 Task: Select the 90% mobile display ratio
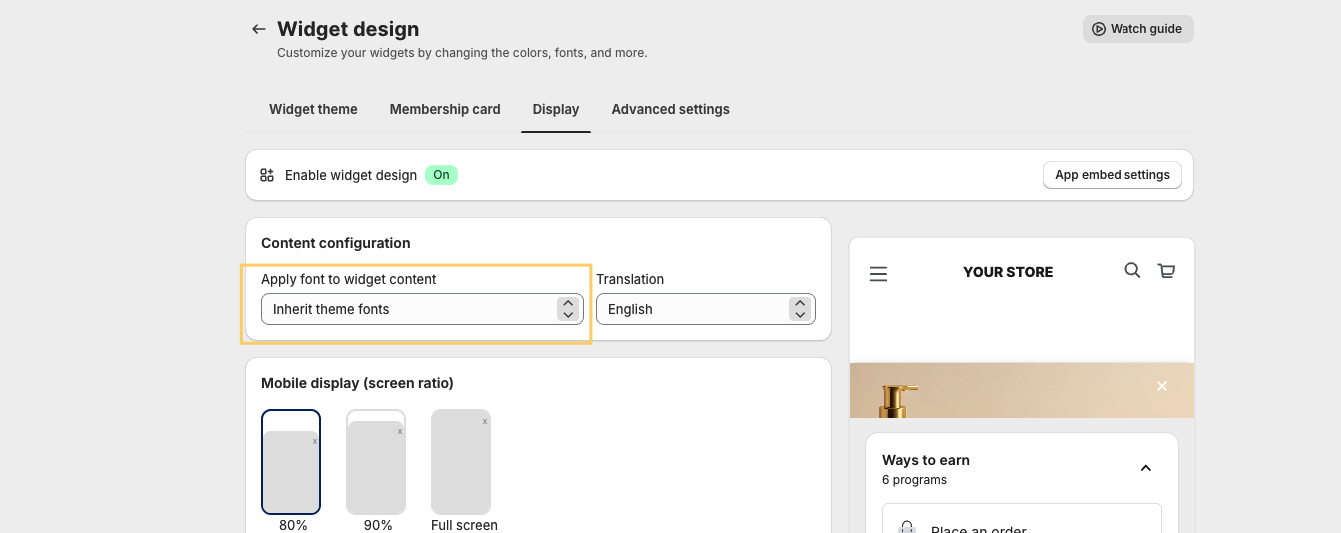point(376,461)
